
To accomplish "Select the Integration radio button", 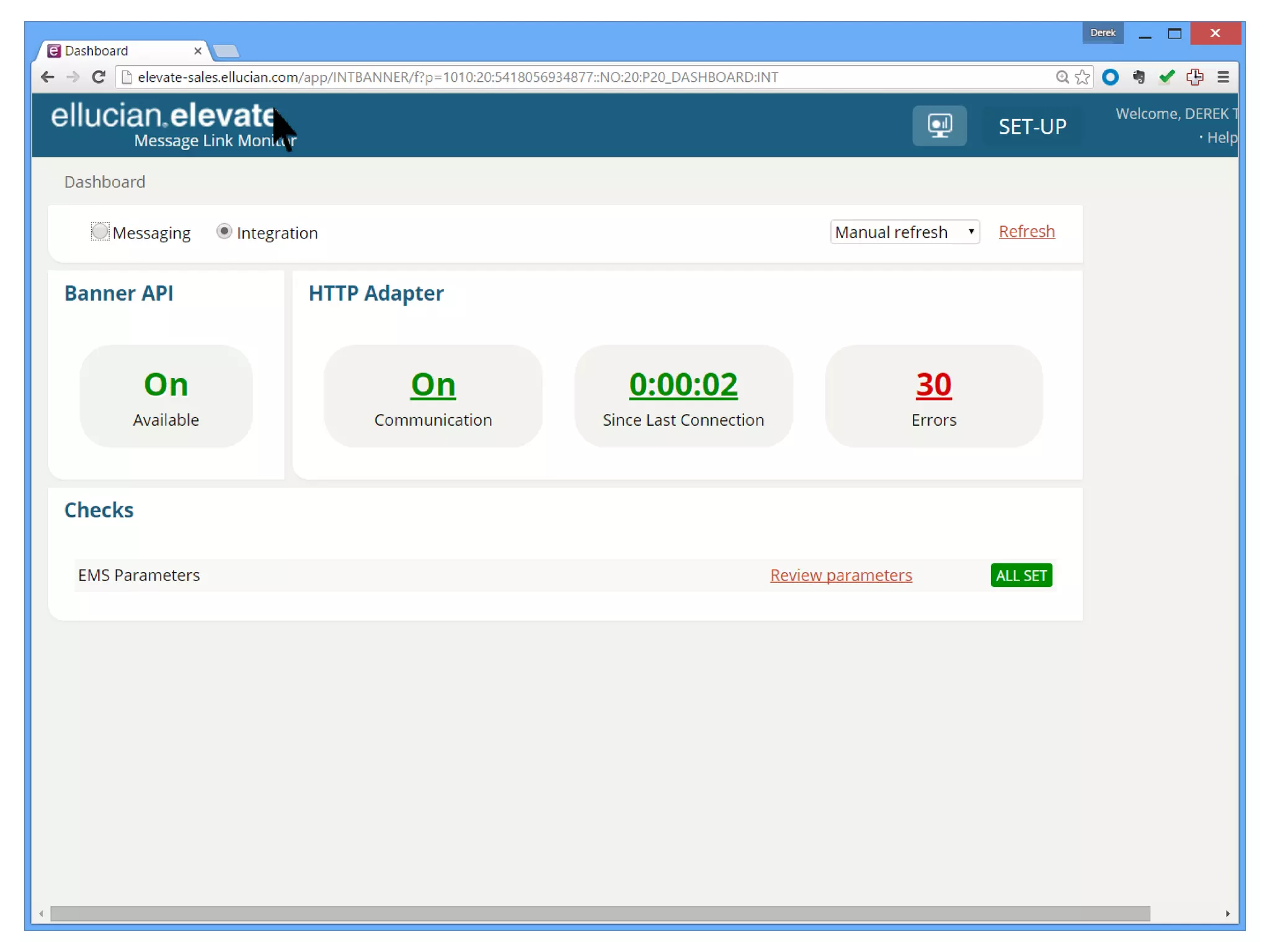I will (x=224, y=232).
